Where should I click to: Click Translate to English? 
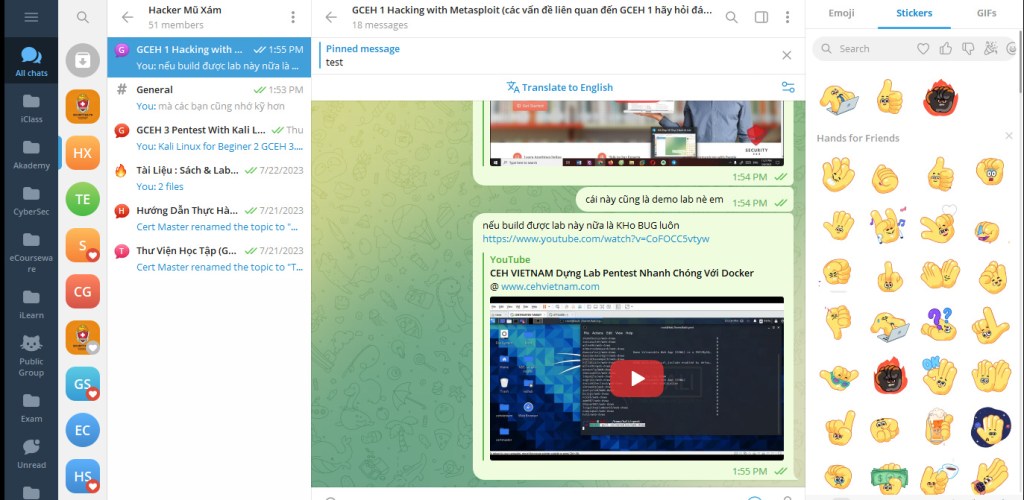tap(560, 87)
